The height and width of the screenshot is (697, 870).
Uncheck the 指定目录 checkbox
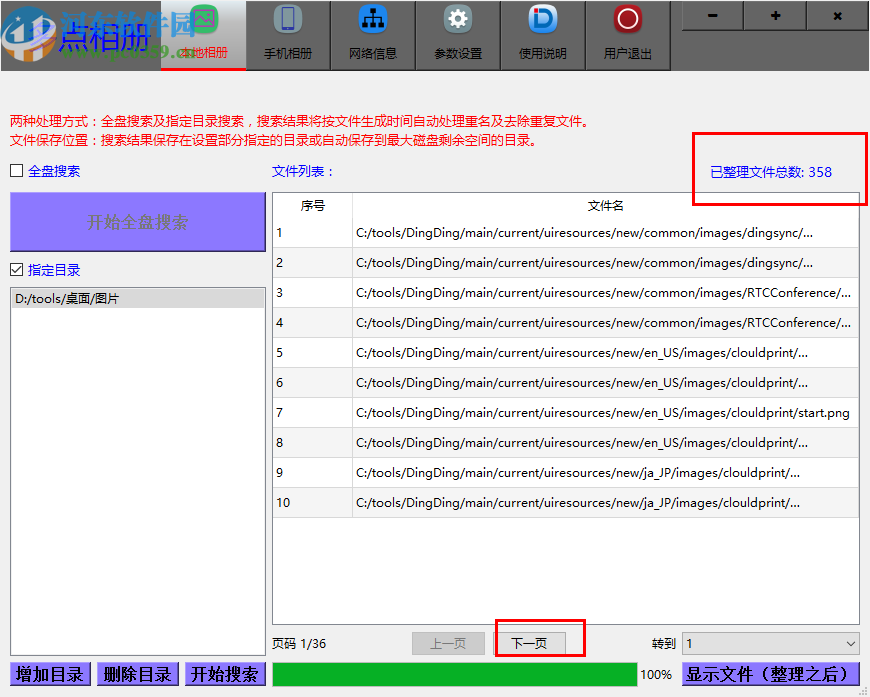pos(17,270)
